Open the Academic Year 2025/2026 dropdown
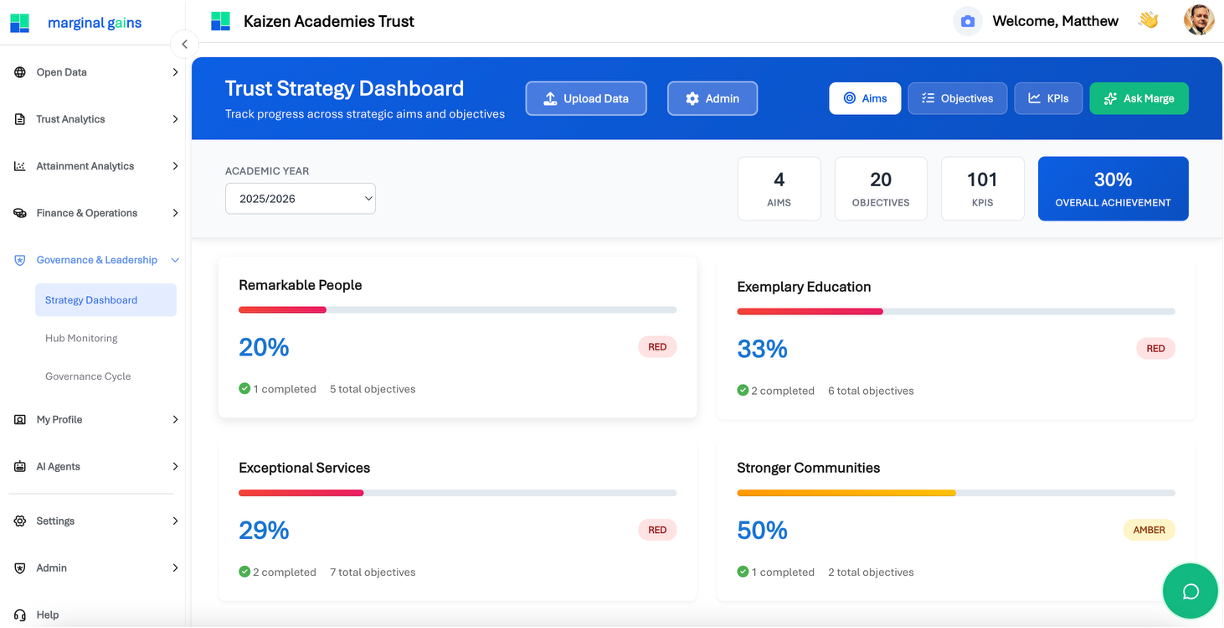Viewport: 1224px width, 628px height. pos(300,198)
